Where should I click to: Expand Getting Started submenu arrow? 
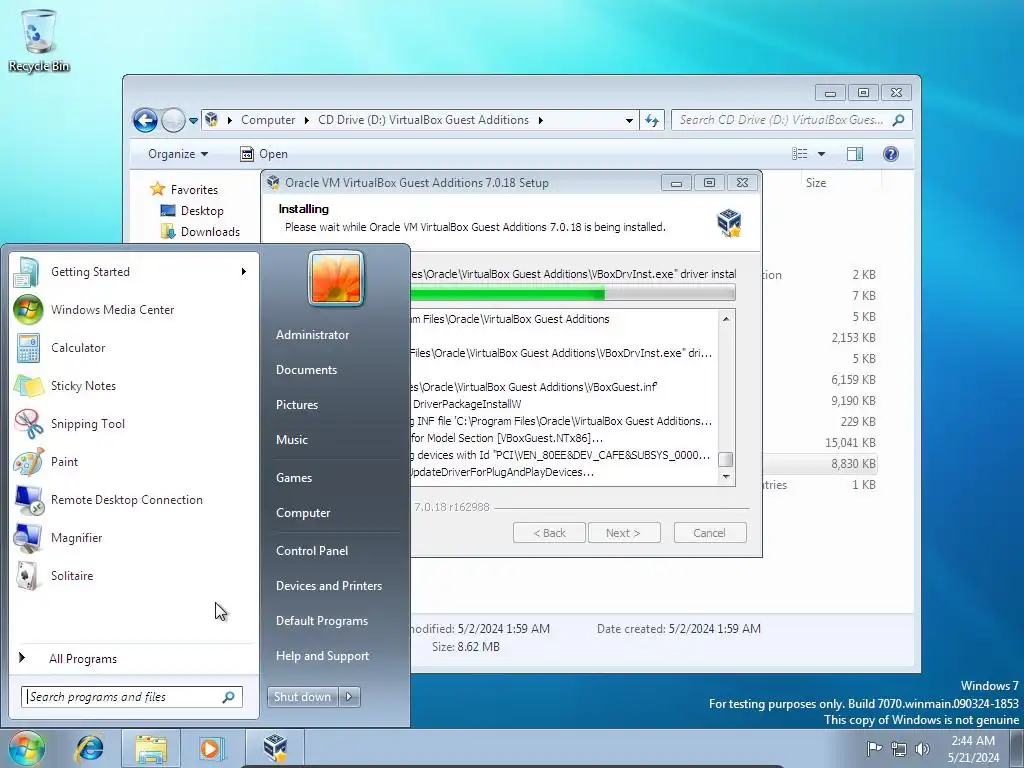(x=244, y=272)
